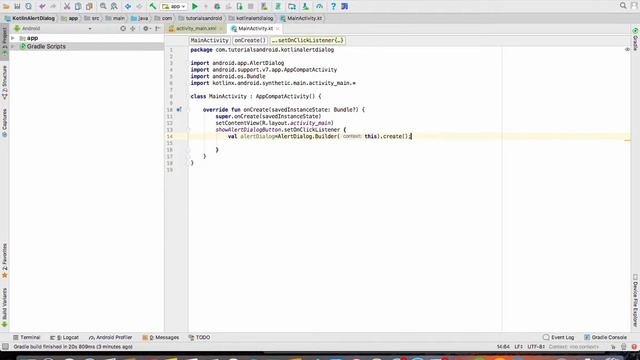Open the Android Profiler tool window
640x360 pixels.
point(111,338)
